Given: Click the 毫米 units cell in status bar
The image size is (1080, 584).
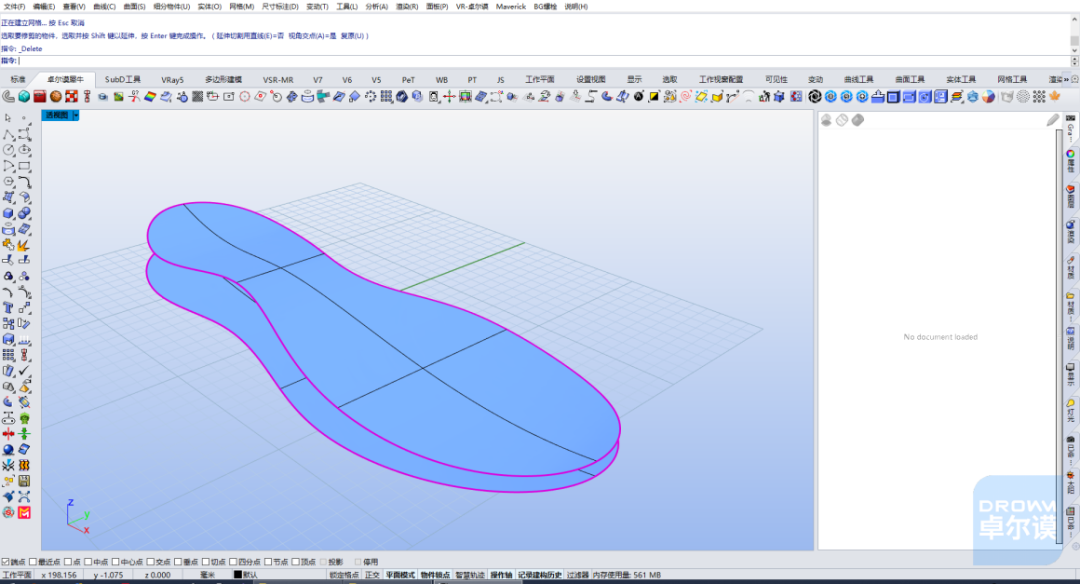Looking at the screenshot, I should (x=207, y=574).
